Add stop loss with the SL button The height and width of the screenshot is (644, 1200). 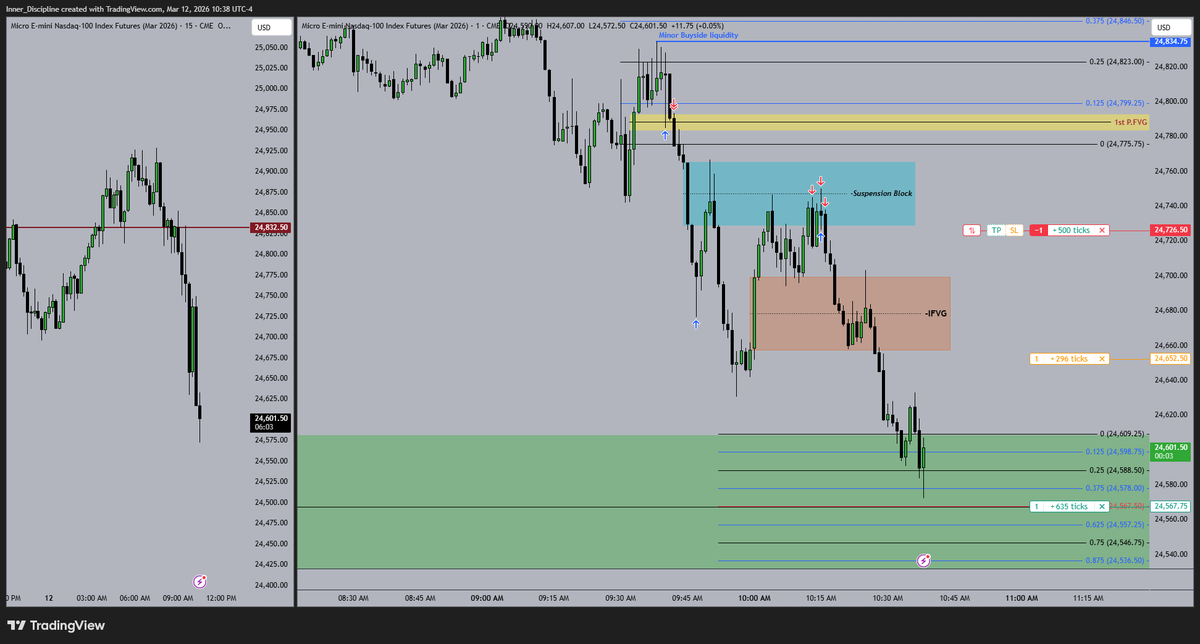(x=1015, y=230)
